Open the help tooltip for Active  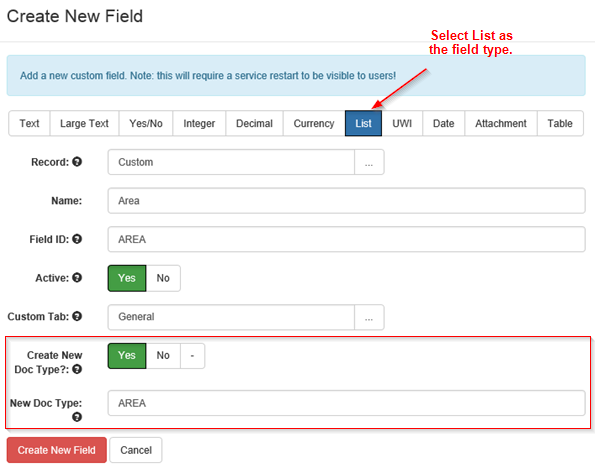(x=77, y=278)
